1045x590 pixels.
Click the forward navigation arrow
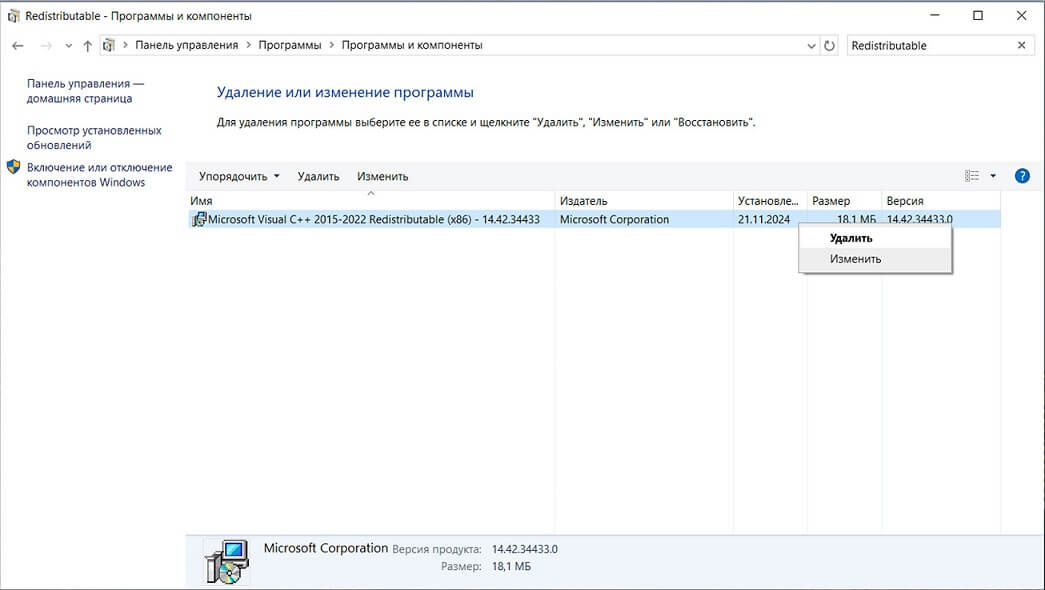click(x=46, y=45)
